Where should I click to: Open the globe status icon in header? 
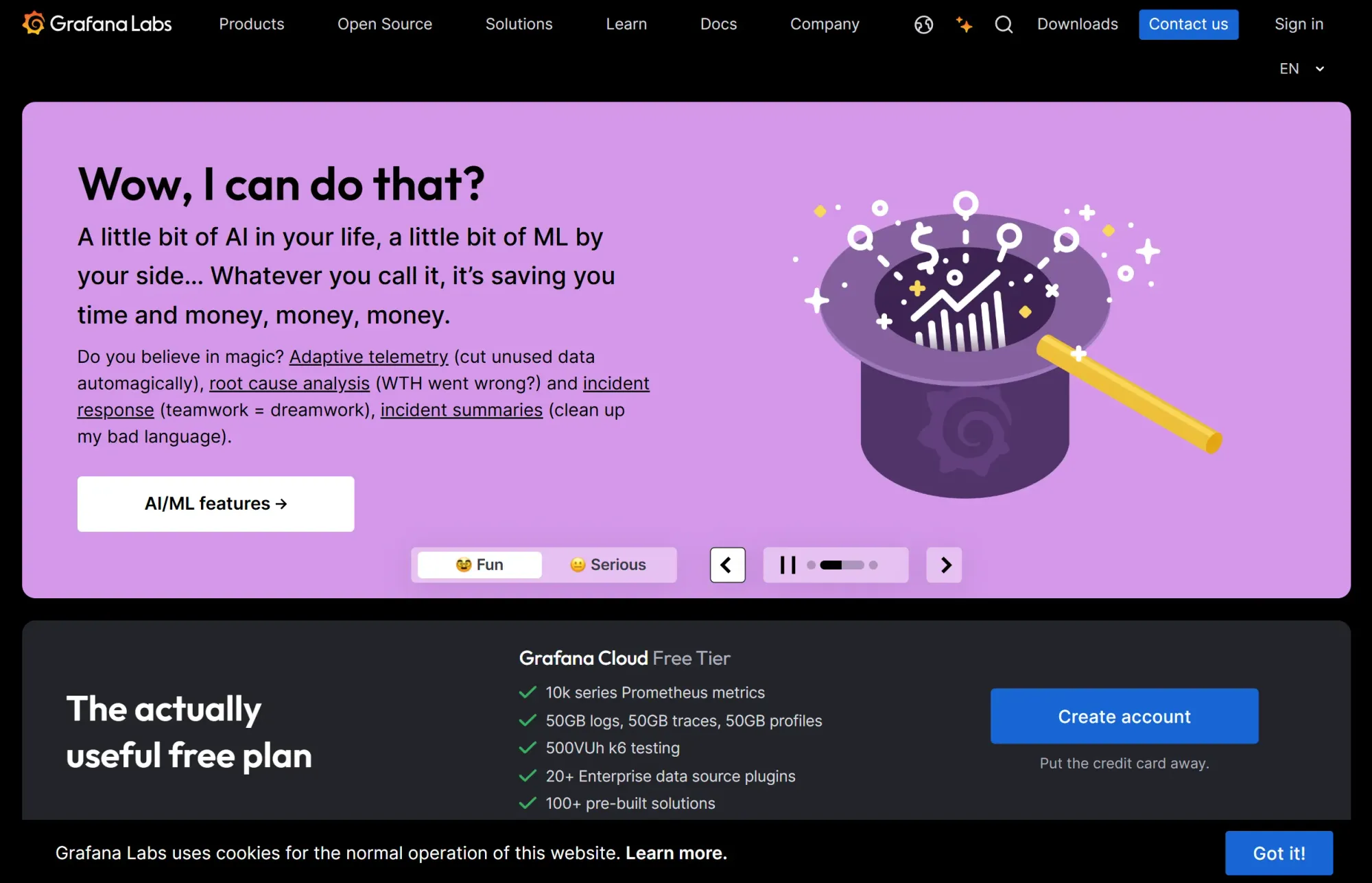[923, 25]
